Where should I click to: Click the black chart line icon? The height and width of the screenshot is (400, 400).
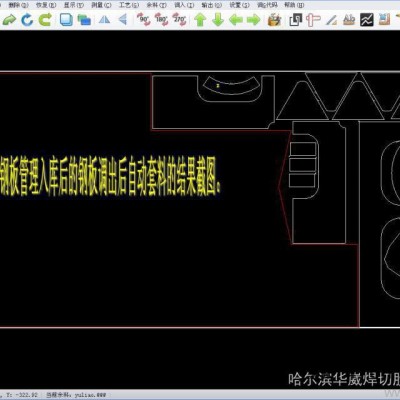tap(366, 20)
